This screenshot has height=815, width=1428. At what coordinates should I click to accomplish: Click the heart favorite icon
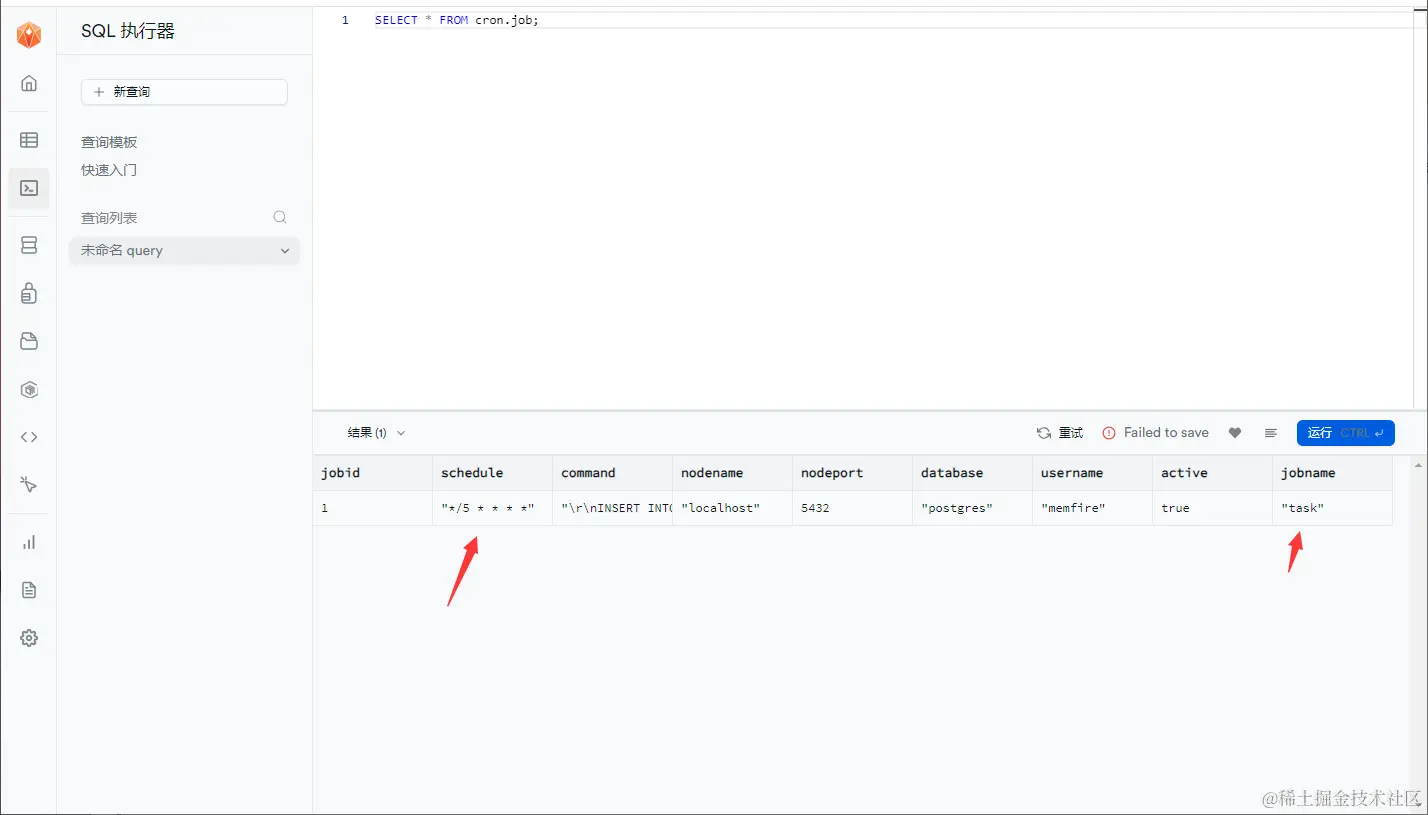click(1235, 433)
